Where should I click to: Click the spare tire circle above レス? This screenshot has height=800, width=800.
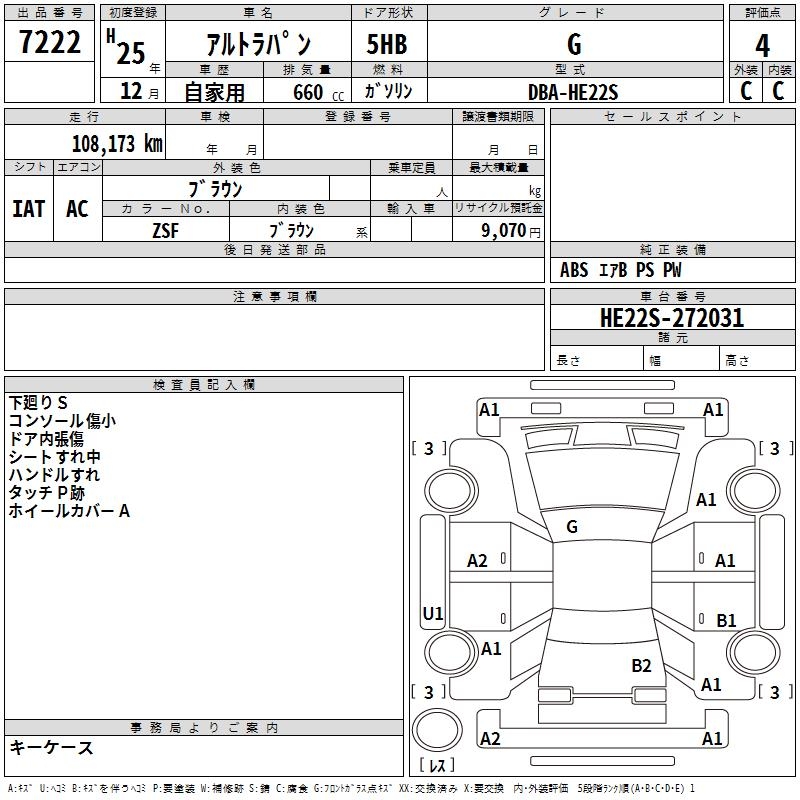(x=437, y=730)
